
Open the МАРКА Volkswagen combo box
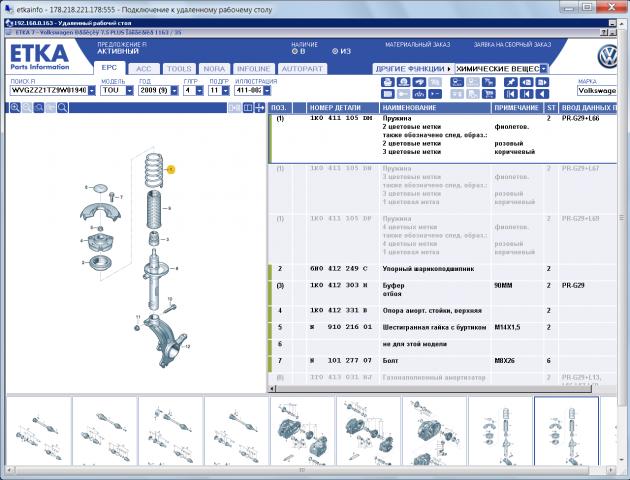point(596,91)
